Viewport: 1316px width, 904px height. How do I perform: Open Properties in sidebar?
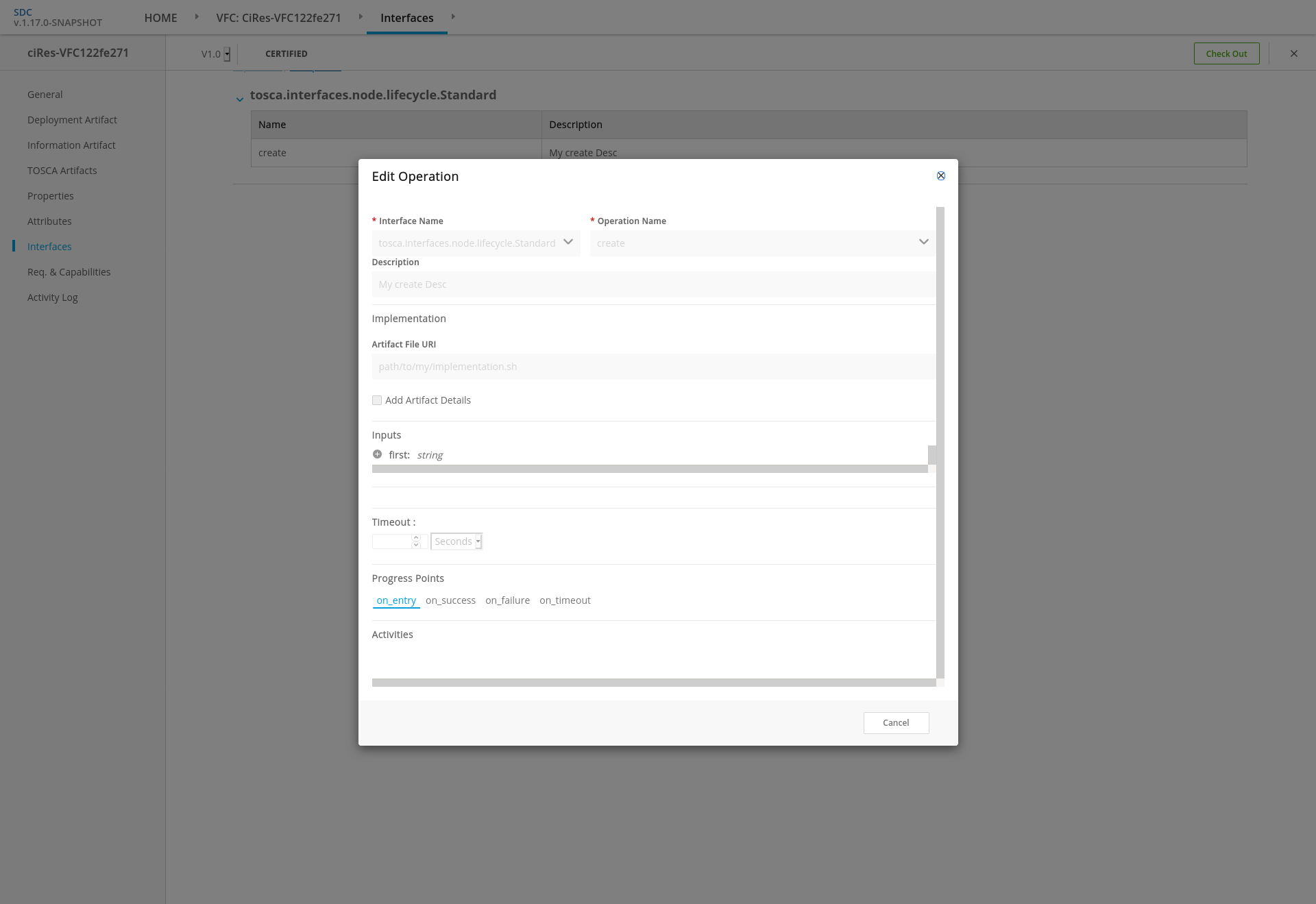(50, 196)
